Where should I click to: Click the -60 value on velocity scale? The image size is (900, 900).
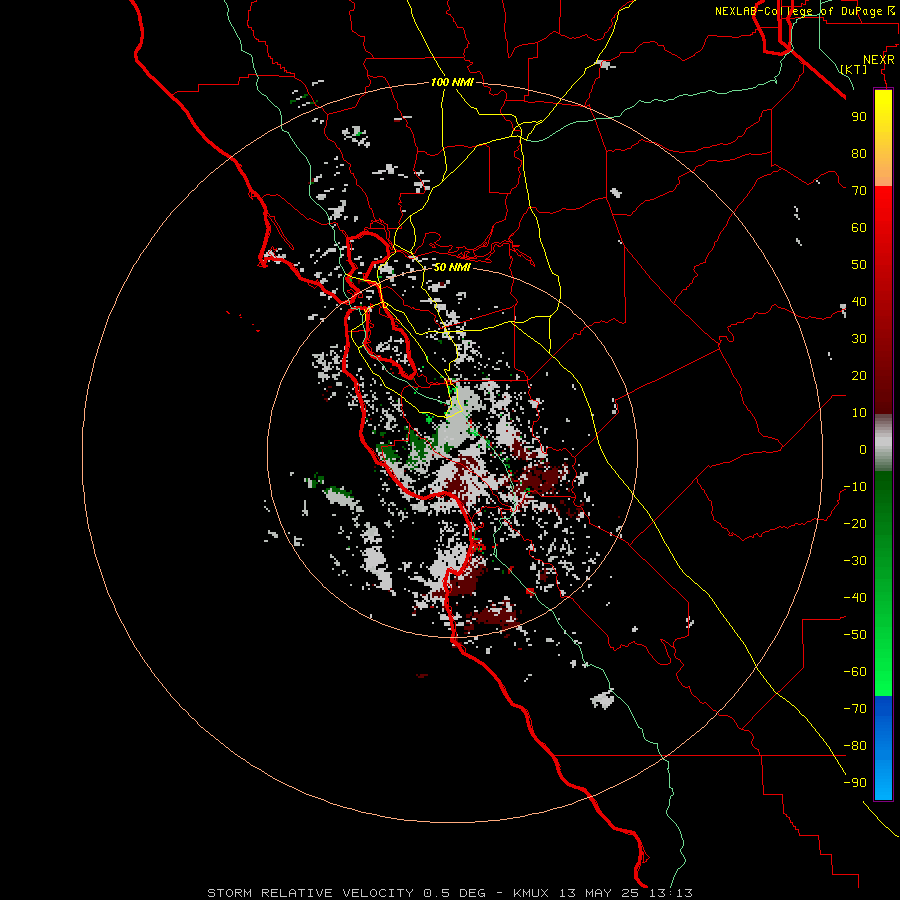click(x=855, y=672)
